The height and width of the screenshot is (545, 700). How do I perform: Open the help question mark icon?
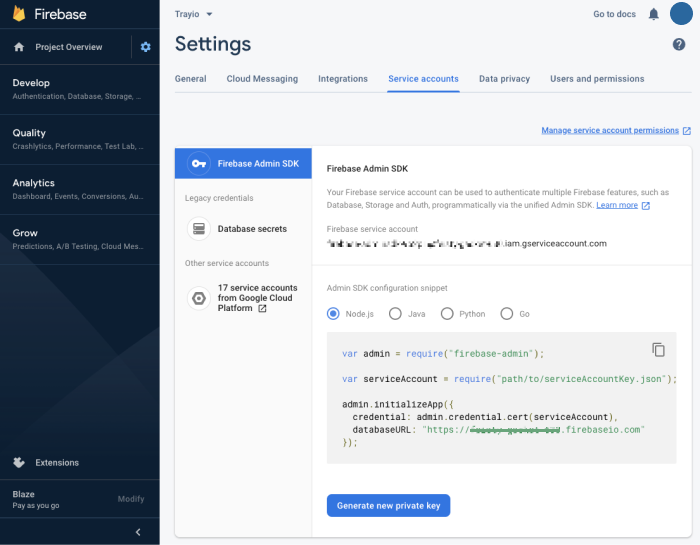(679, 45)
